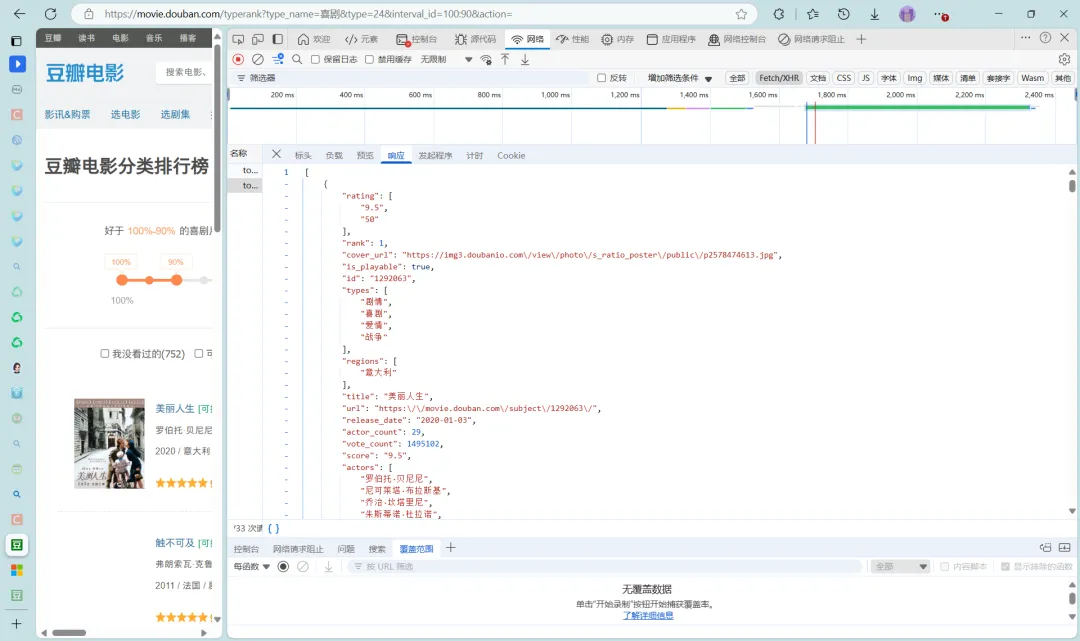Image resolution: width=1080 pixels, height=641 pixels.
Task: Open the network search magnifier
Action: [x=297, y=59]
